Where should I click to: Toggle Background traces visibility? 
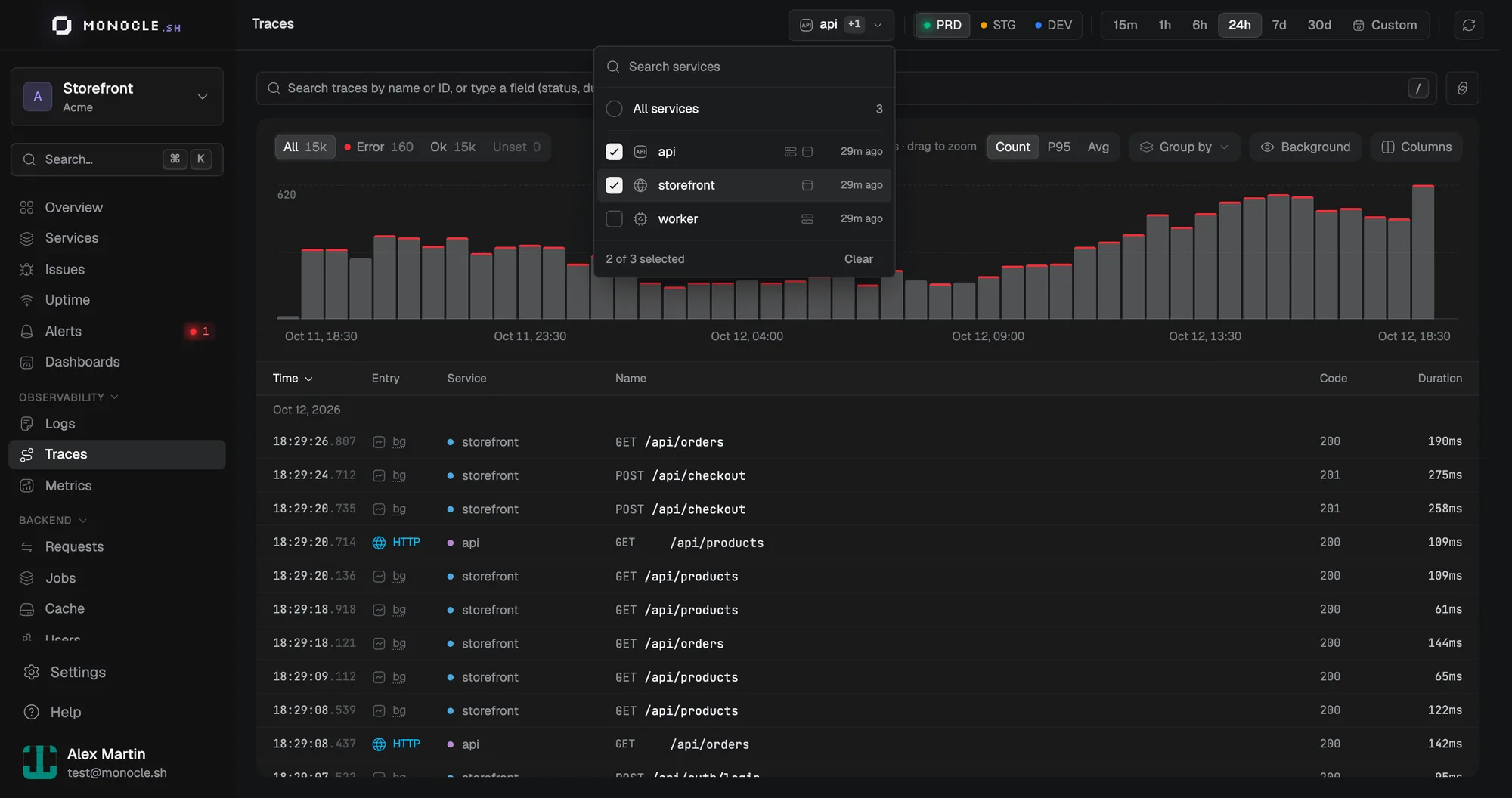coord(1305,147)
